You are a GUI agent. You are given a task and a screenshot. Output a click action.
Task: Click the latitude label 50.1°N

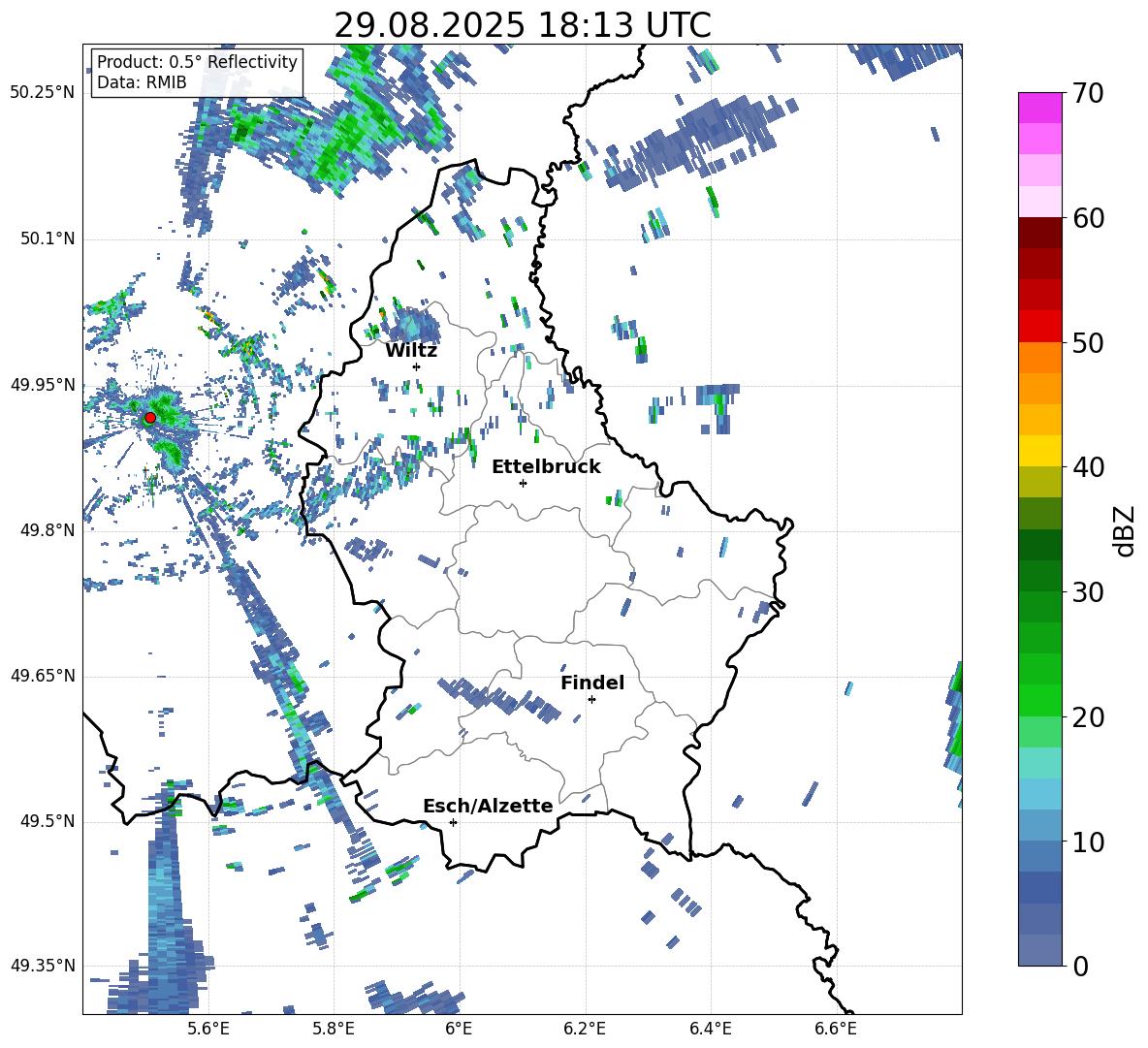(47, 239)
